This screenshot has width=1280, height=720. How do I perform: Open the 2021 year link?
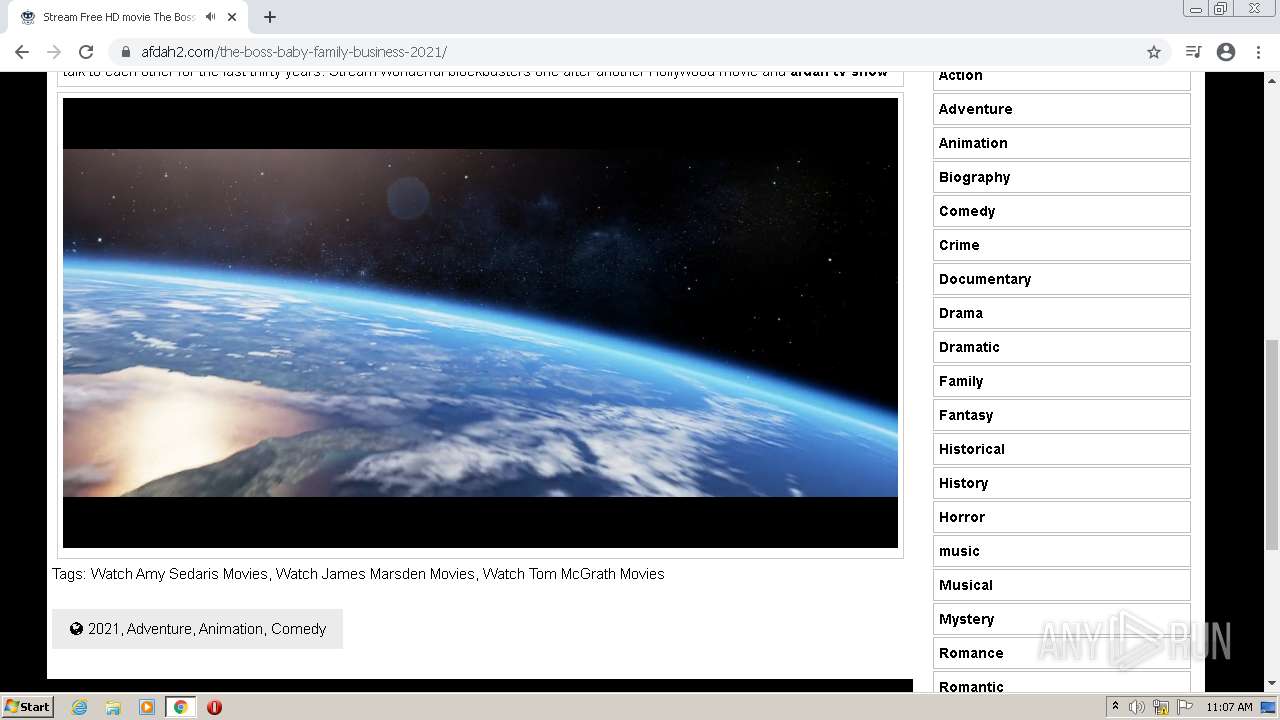(103, 629)
